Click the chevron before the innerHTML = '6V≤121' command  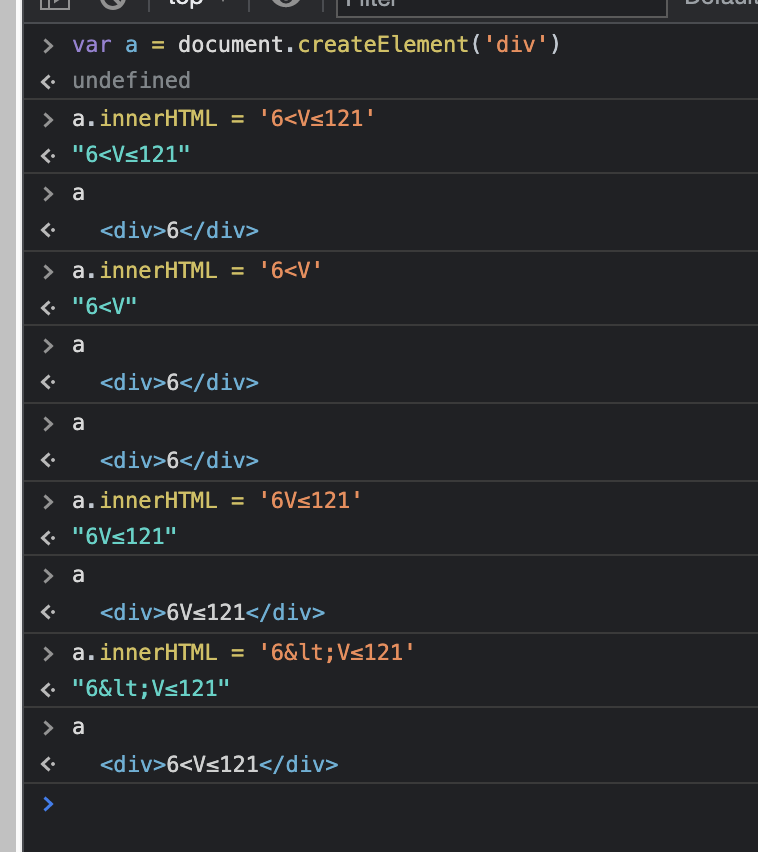(x=47, y=498)
